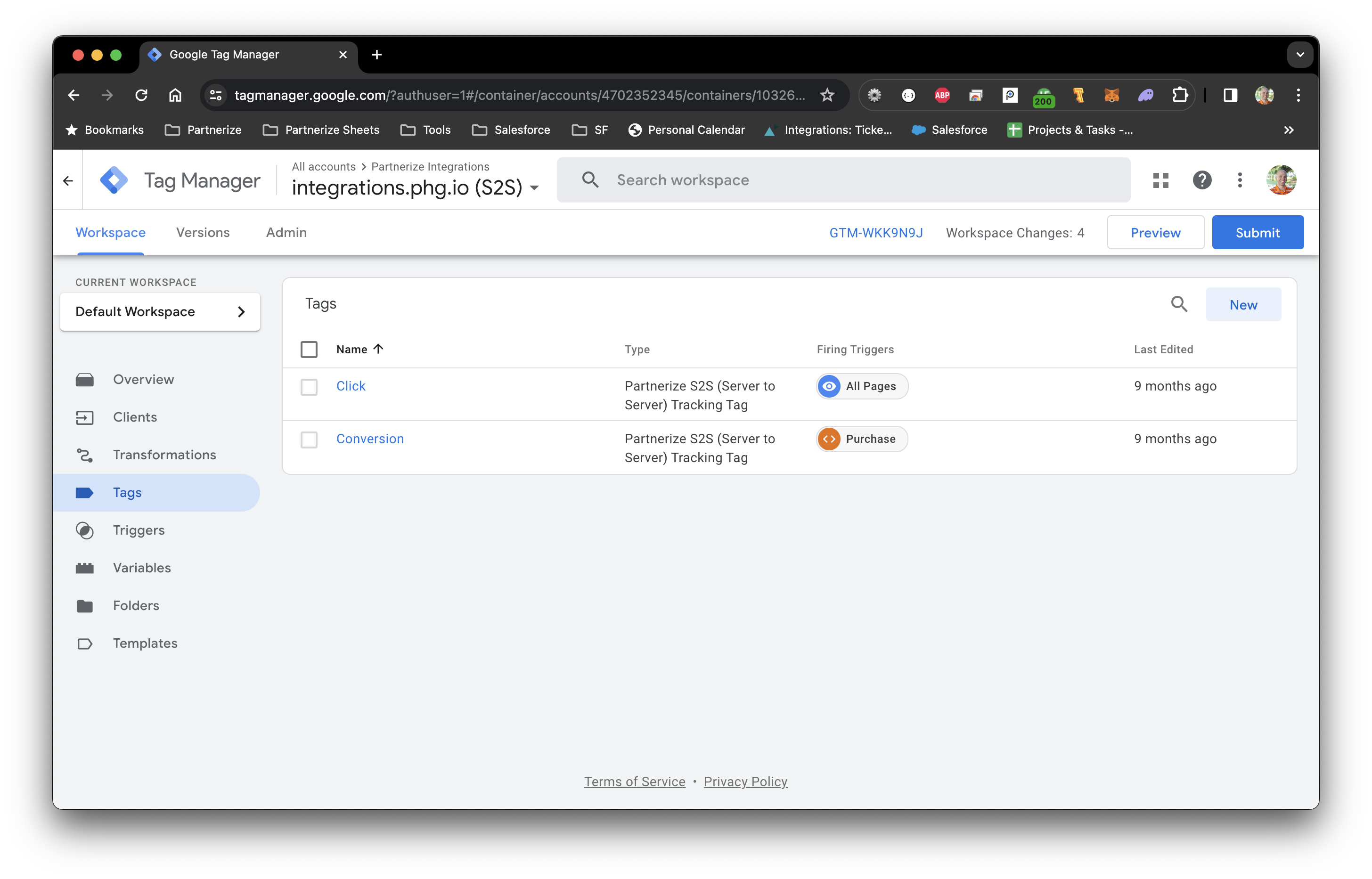Viewport: 1372px width, 879px height.
Task: Open the Conversion tag link
Action: (370, 439)
